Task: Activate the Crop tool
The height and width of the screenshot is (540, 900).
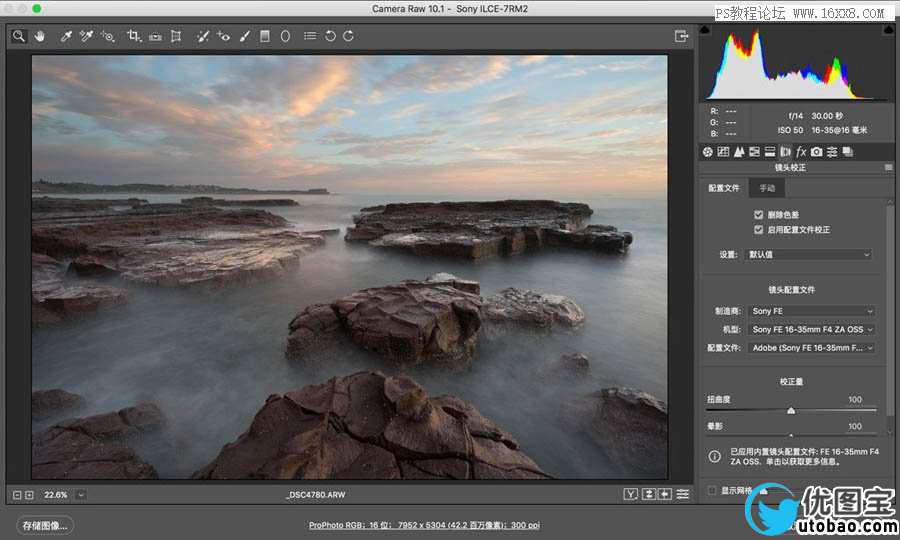Action: click(133, 36)
